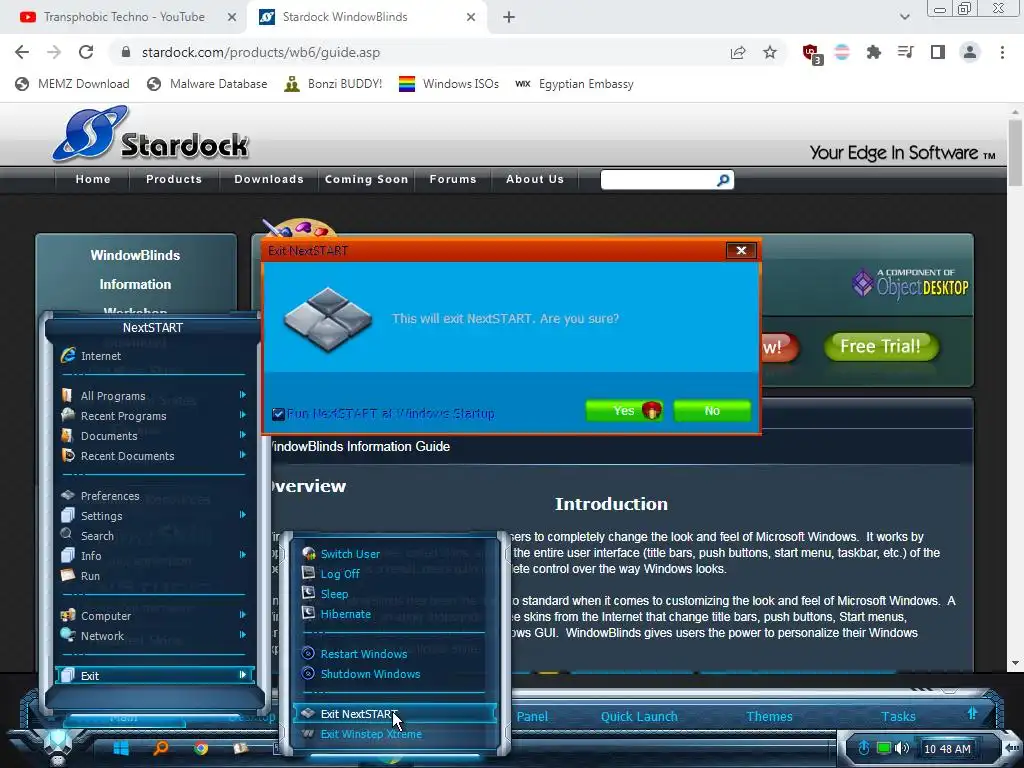Close the Exit NextSTART dialog
Screen dimensions: 1024x768
coord(741,250)
